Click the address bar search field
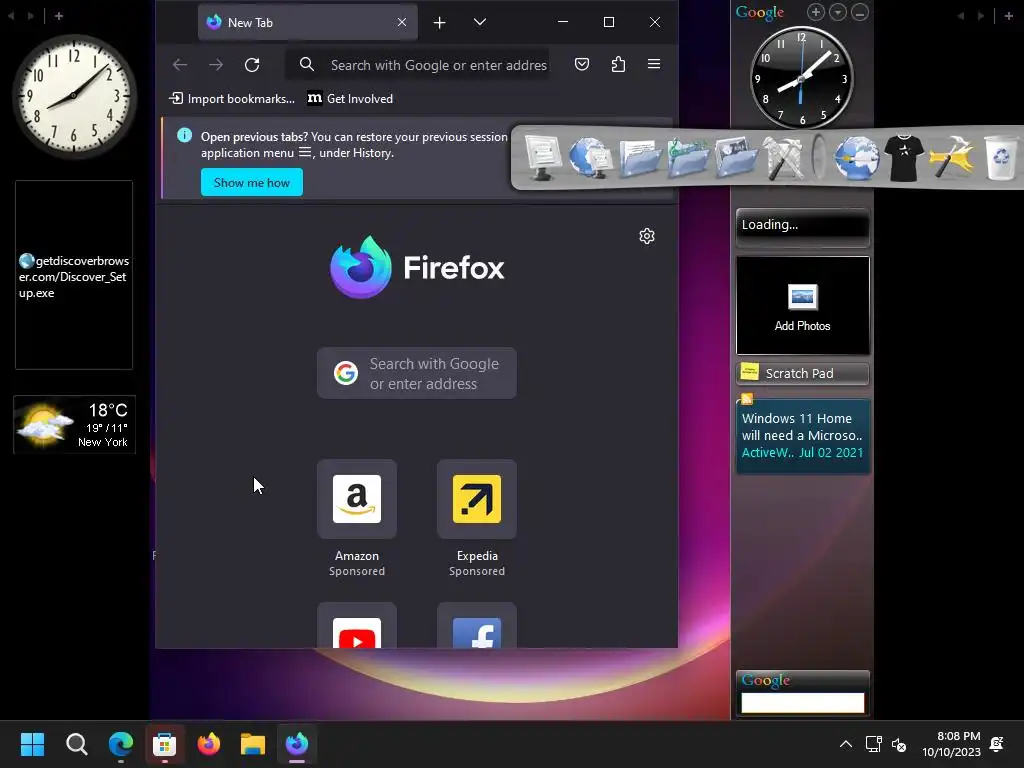 tap(419, 65)
